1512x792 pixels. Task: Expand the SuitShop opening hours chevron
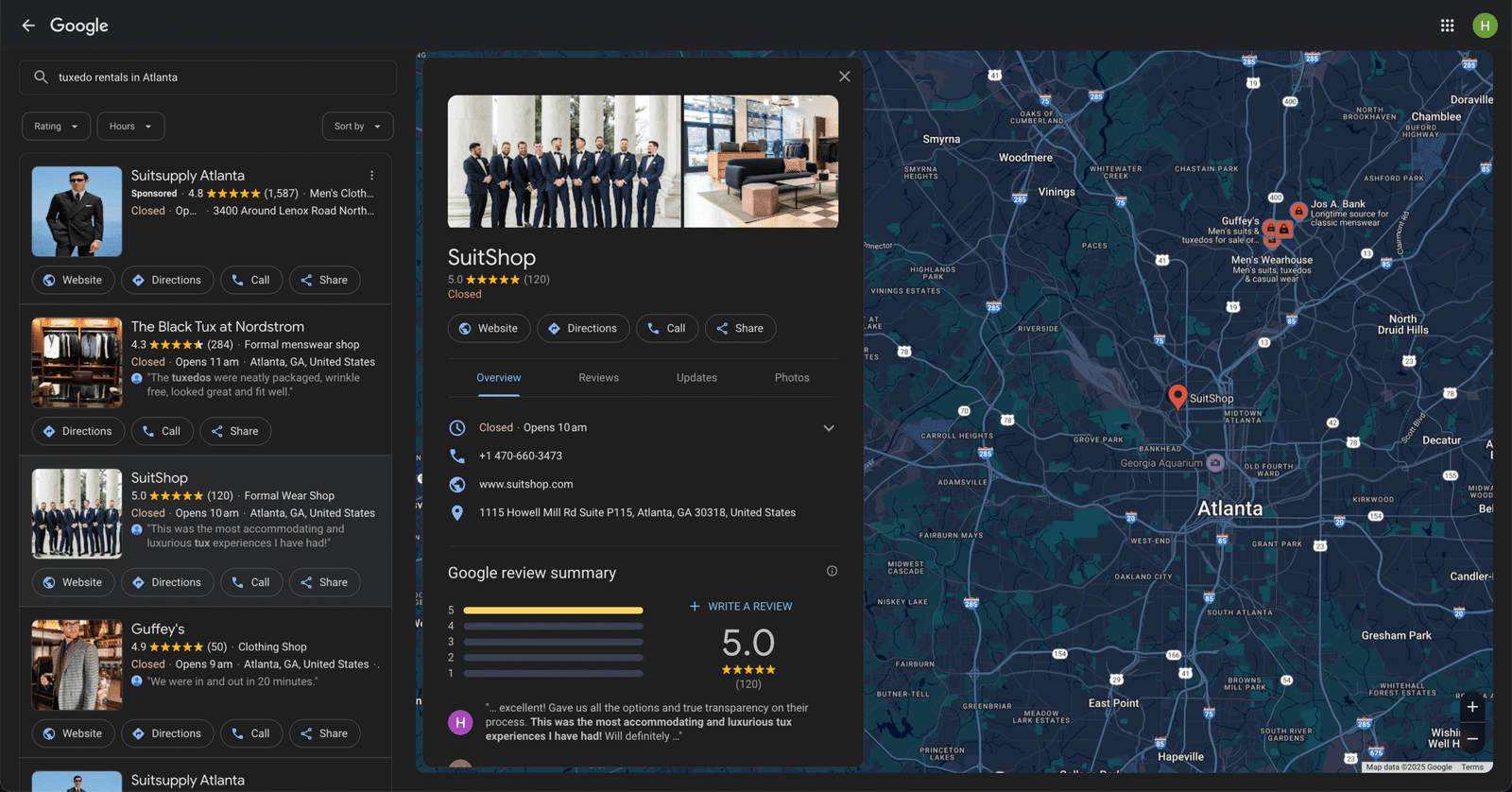tap(829, 428)
